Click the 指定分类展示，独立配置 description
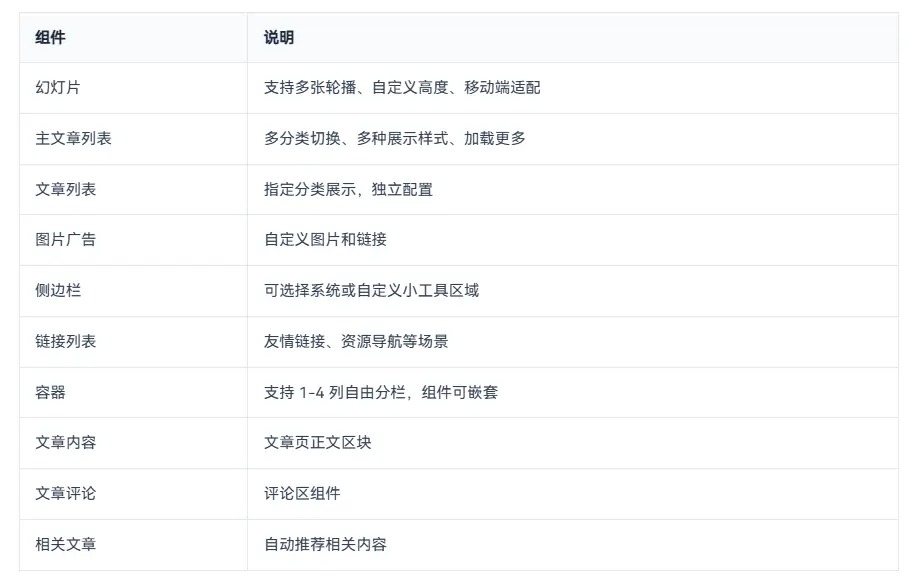The height and width of the screenshot is (584, 924). coord(348,189)
